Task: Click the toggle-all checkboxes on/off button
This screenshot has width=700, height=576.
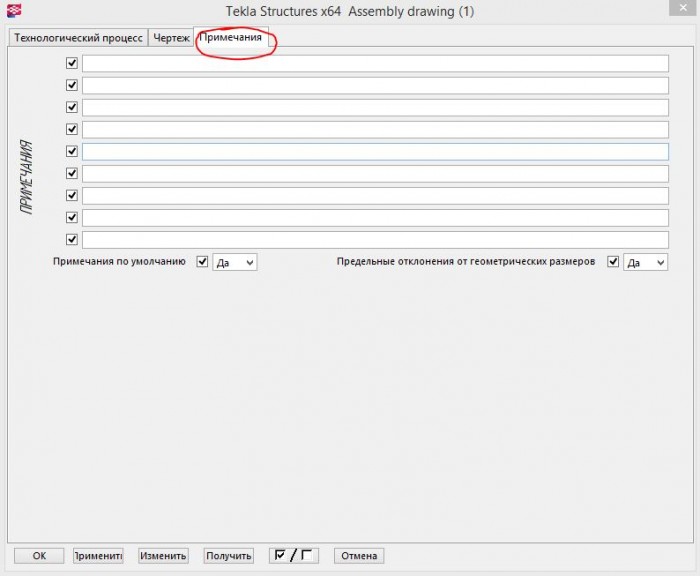Action: [294, 556]
